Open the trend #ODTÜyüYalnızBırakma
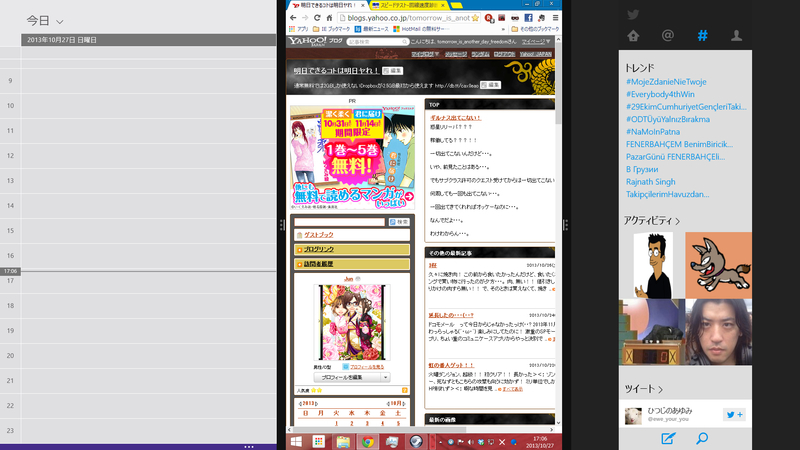Viewport: 800px width, 450px height. (668, 119)
